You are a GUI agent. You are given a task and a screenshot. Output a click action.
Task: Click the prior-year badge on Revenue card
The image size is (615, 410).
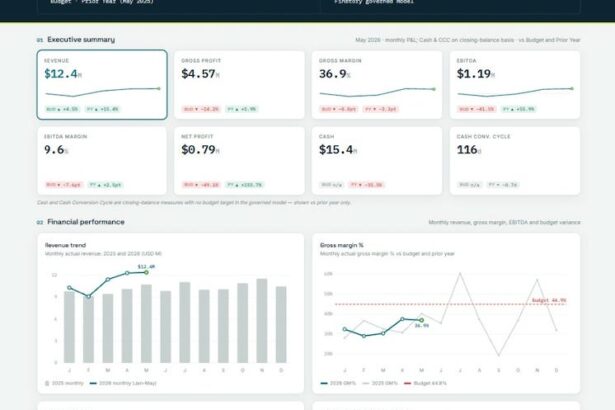[102, 109]
